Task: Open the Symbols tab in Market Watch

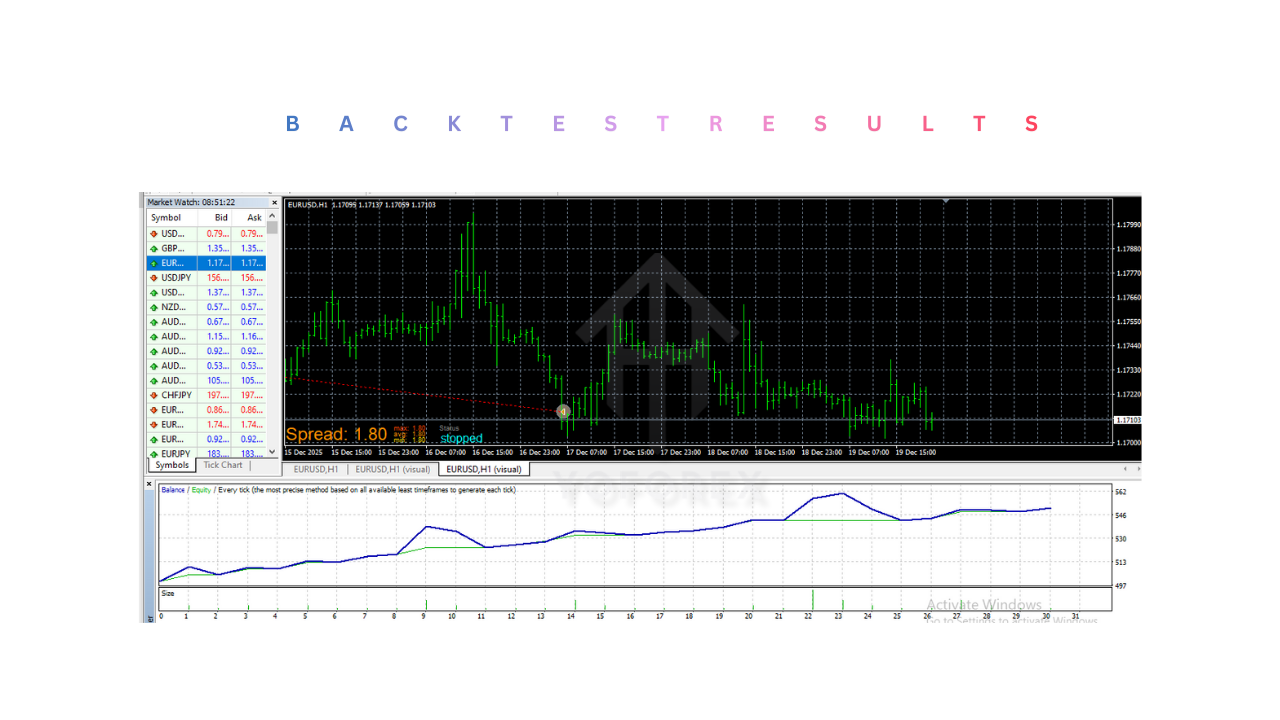Action: [x=172, y=465]
